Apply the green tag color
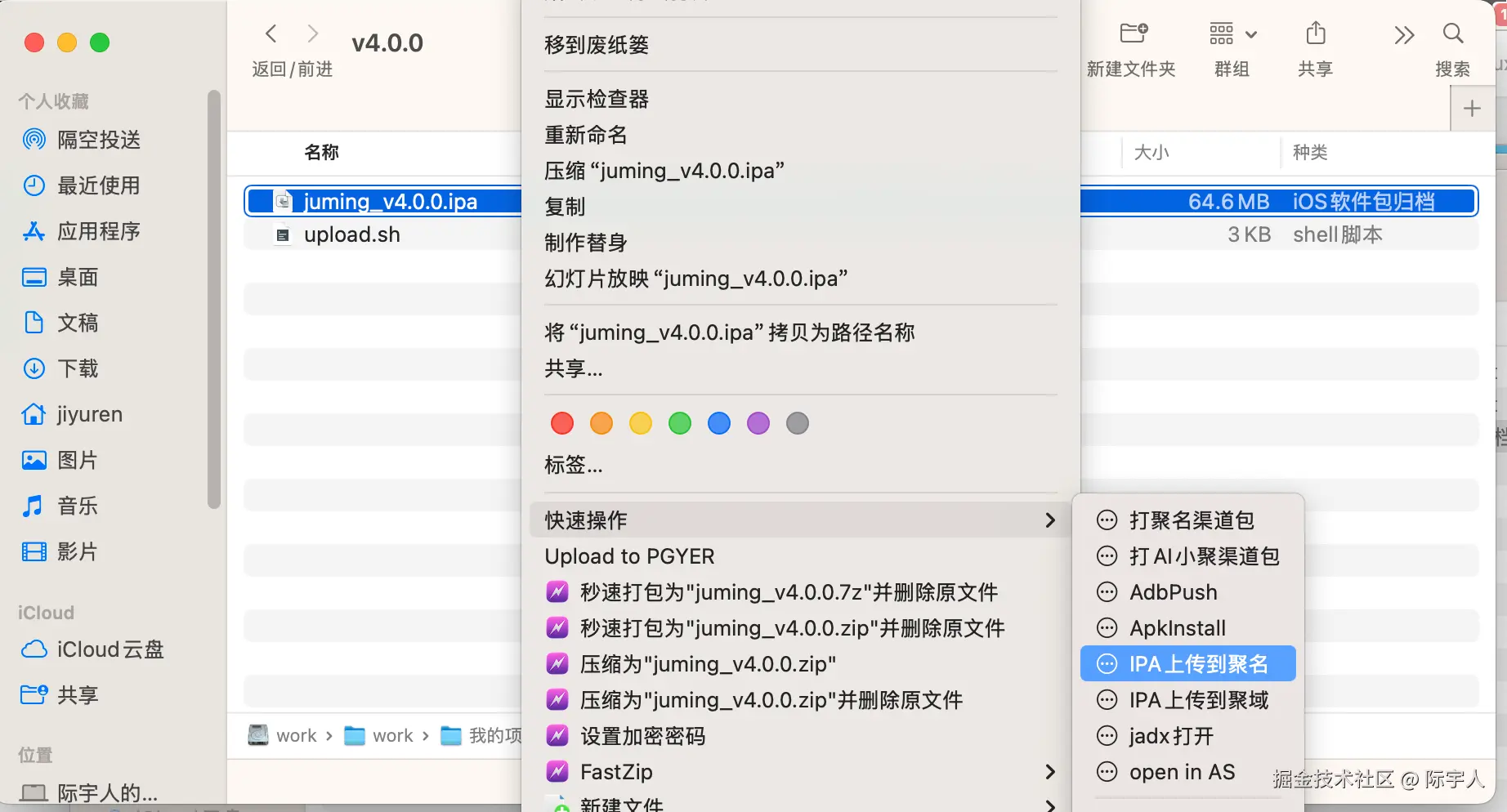1507x812 pixels. tap(680, 423)
